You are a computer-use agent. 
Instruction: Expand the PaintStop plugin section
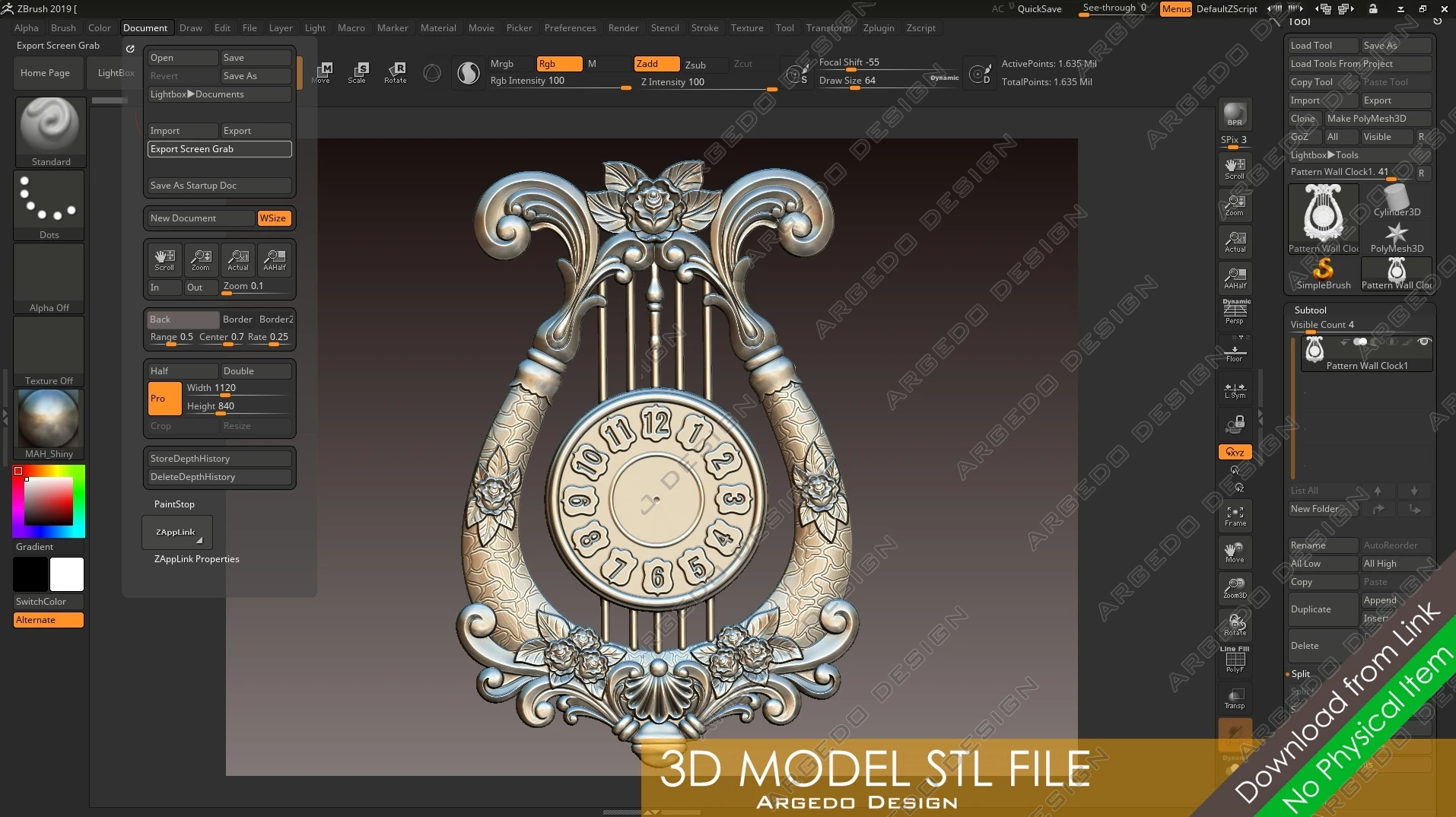pos(174,504)
